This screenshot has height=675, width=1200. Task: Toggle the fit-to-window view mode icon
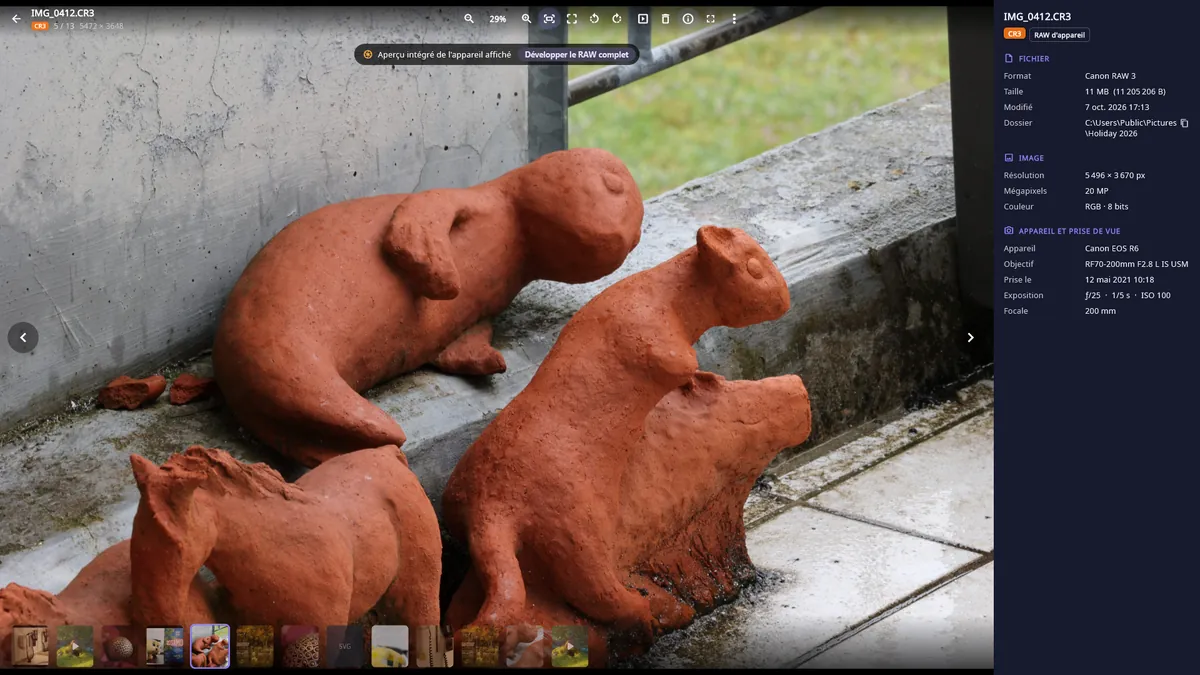click(549, 19)
